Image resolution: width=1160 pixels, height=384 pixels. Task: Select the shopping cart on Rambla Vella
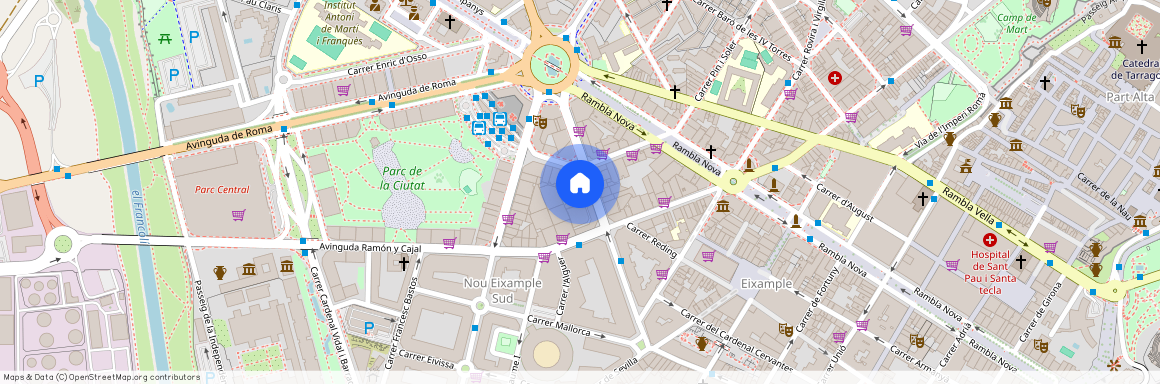(1051, 247)
